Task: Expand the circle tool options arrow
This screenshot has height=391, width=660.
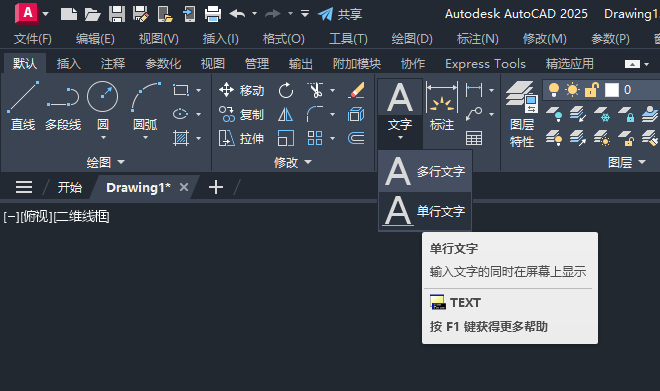Action: [x=103, y=138]
